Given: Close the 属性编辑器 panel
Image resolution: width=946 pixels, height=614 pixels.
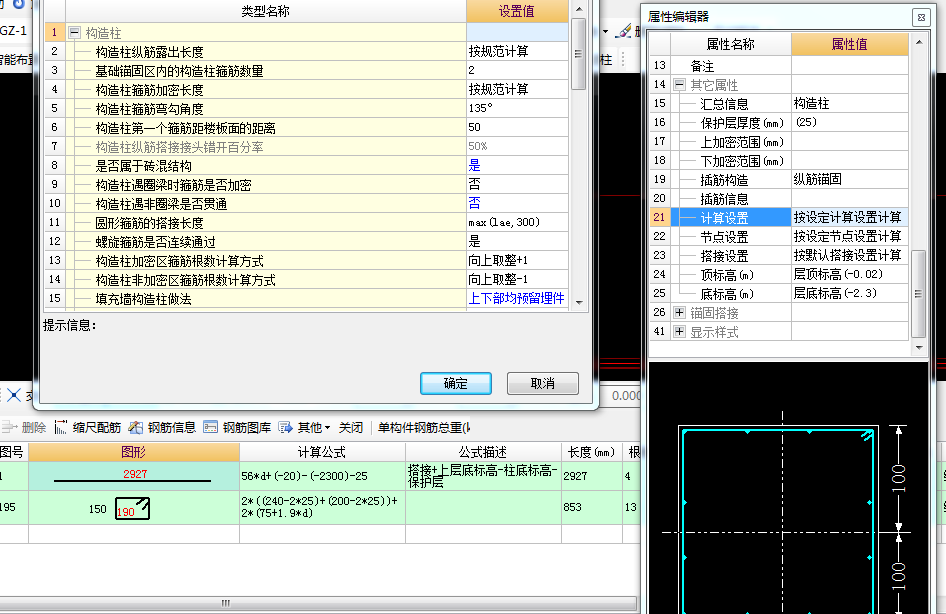Looking at the screenshot, I should pos(921,17).
